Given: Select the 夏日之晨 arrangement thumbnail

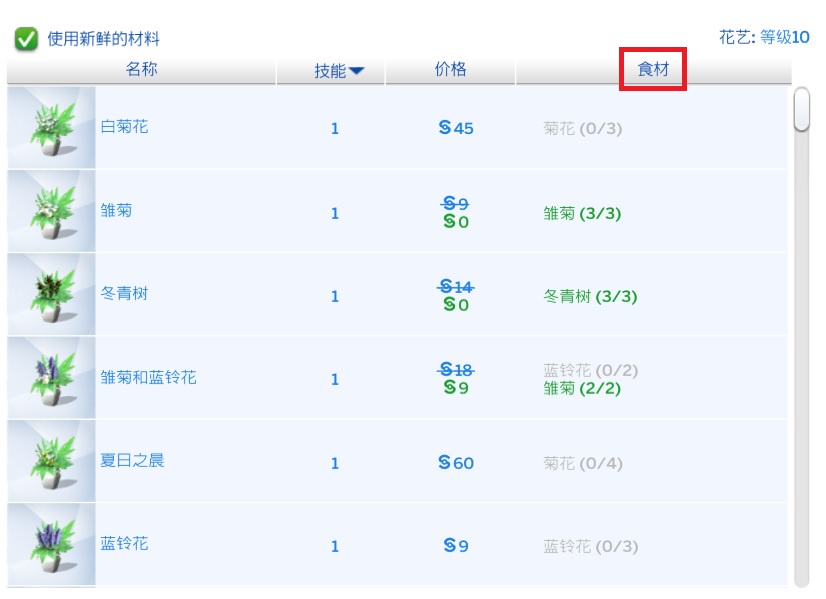Looking at the screenshot, I should (51, 462).
